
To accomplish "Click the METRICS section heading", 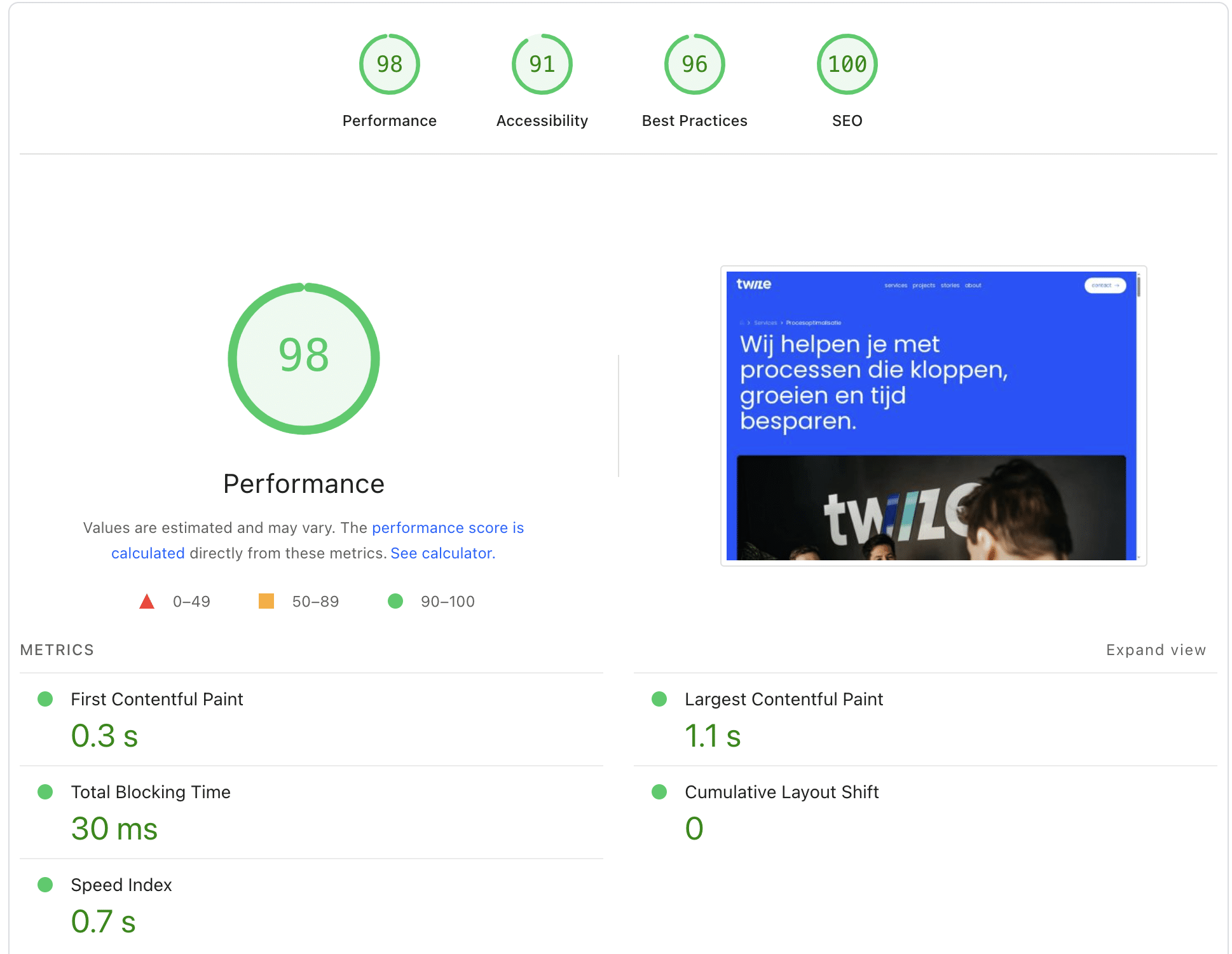I will [57, 650].
